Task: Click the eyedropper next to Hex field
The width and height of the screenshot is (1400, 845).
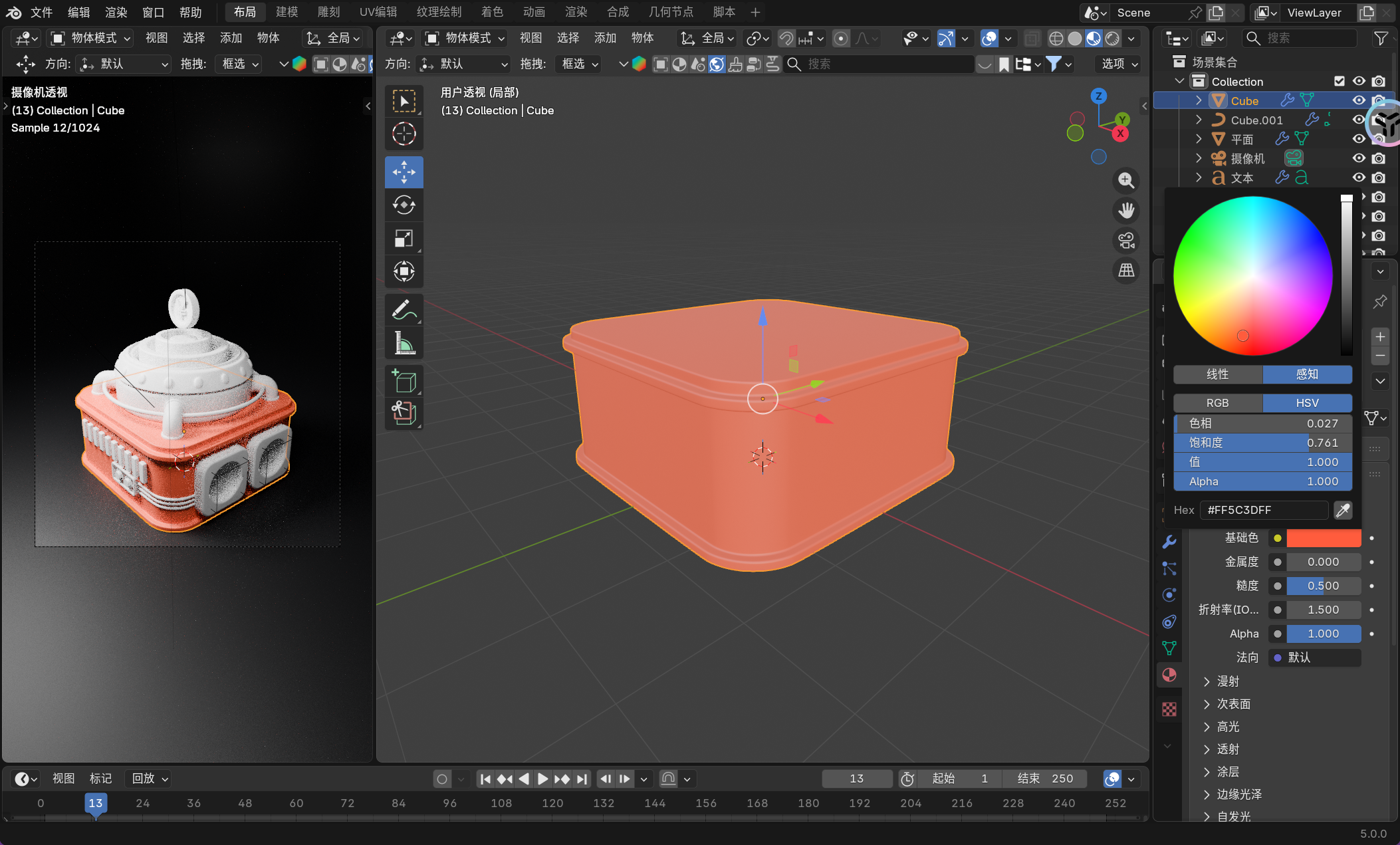Action: pos(1343,510)
